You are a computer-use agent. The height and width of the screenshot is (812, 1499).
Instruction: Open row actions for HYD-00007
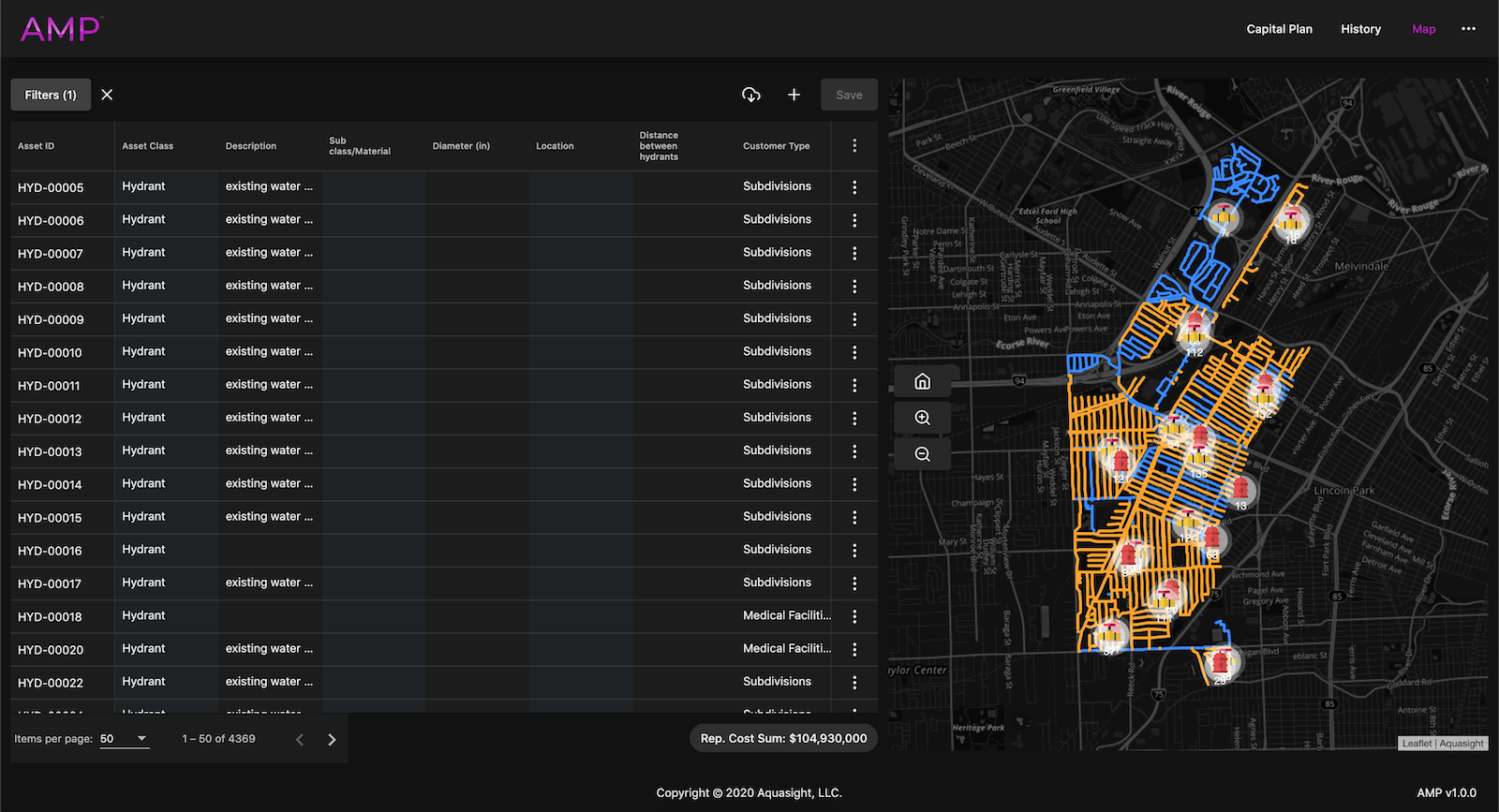854,253
